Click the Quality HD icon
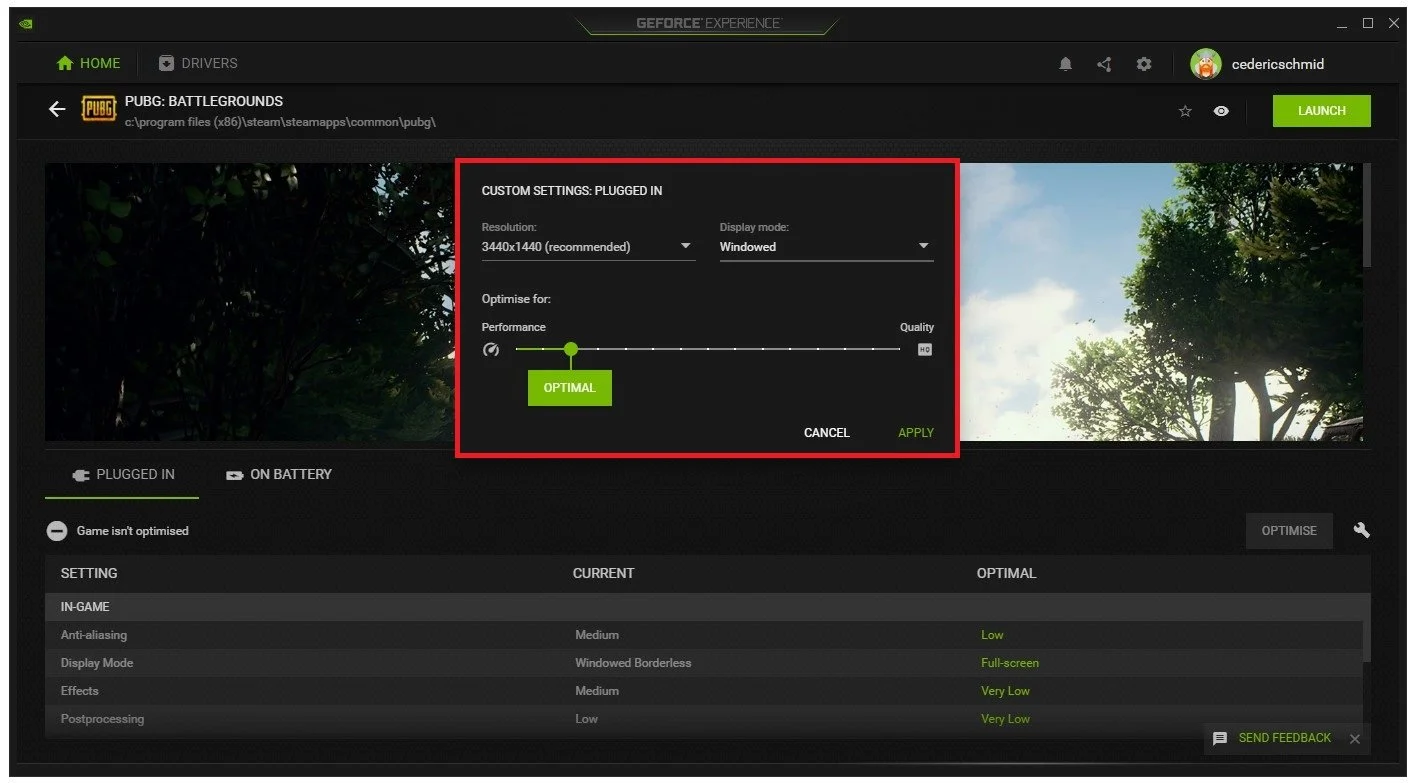 925,350
